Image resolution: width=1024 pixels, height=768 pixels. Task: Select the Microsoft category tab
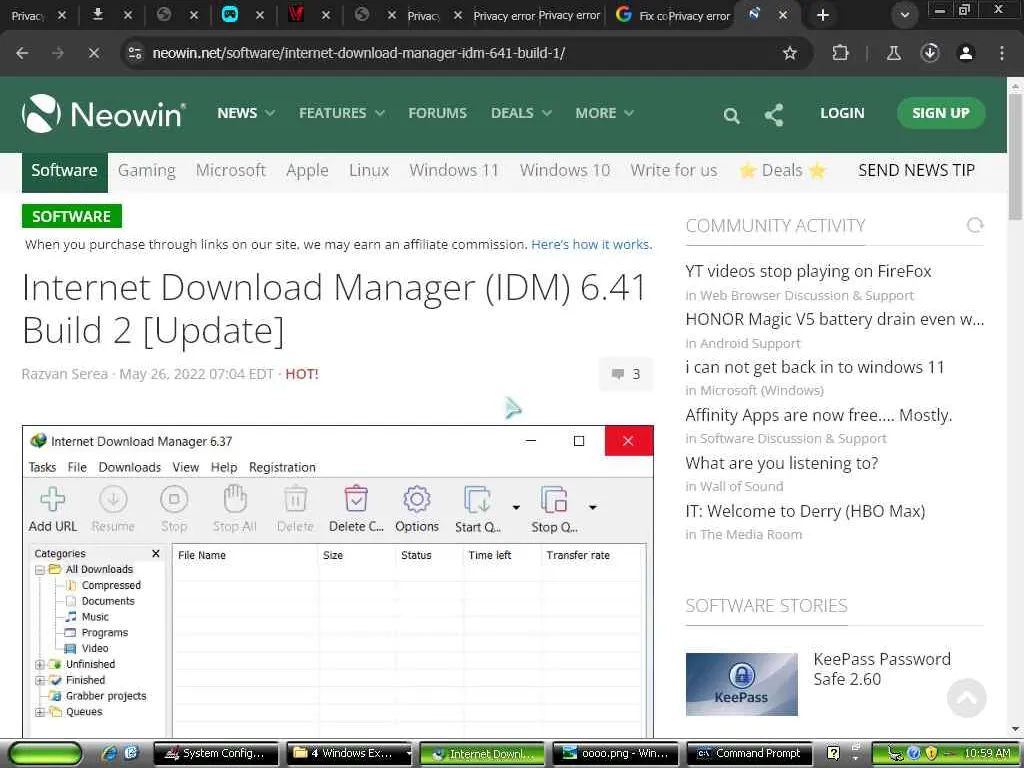tap(231, 170)
